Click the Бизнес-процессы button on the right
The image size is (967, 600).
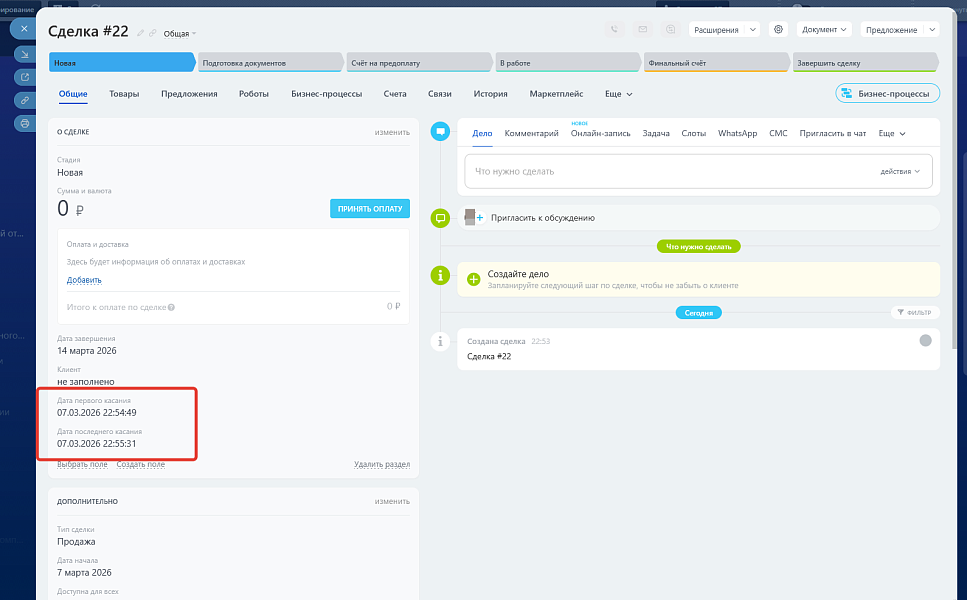pos(886,94)
